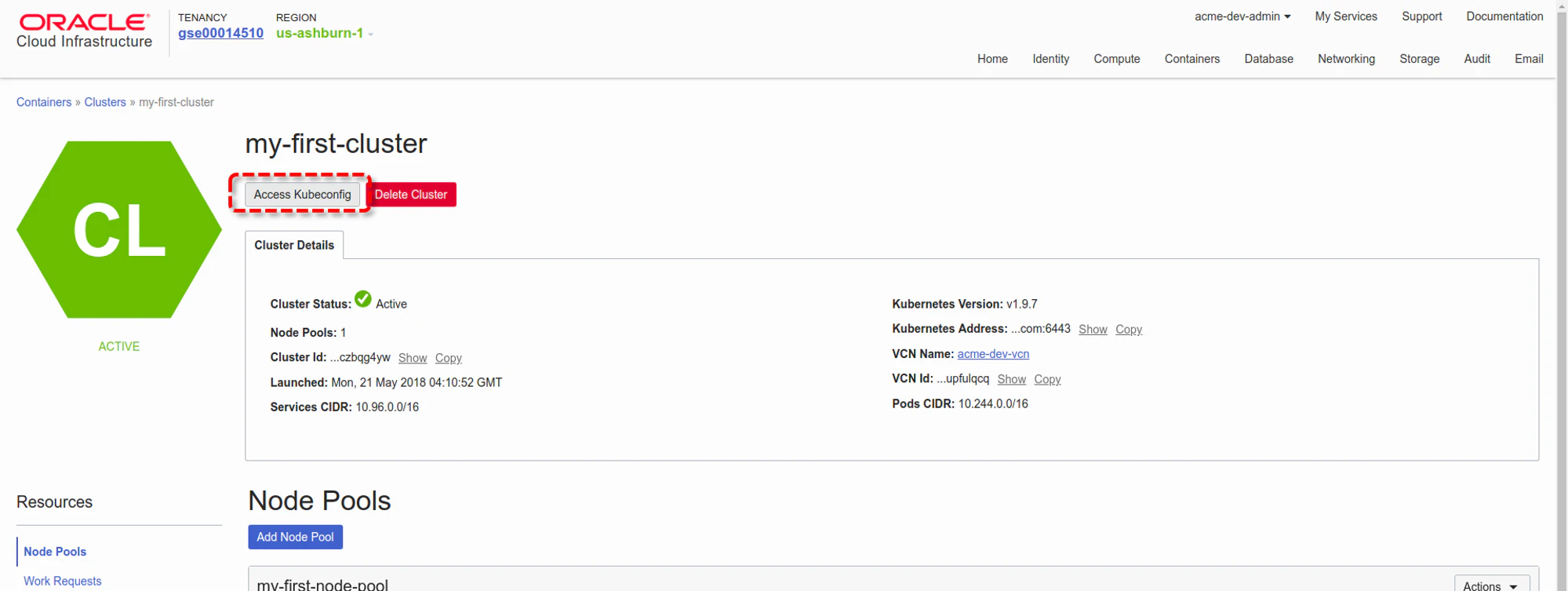Click the page vertical scrollbar

[1562, 295]
